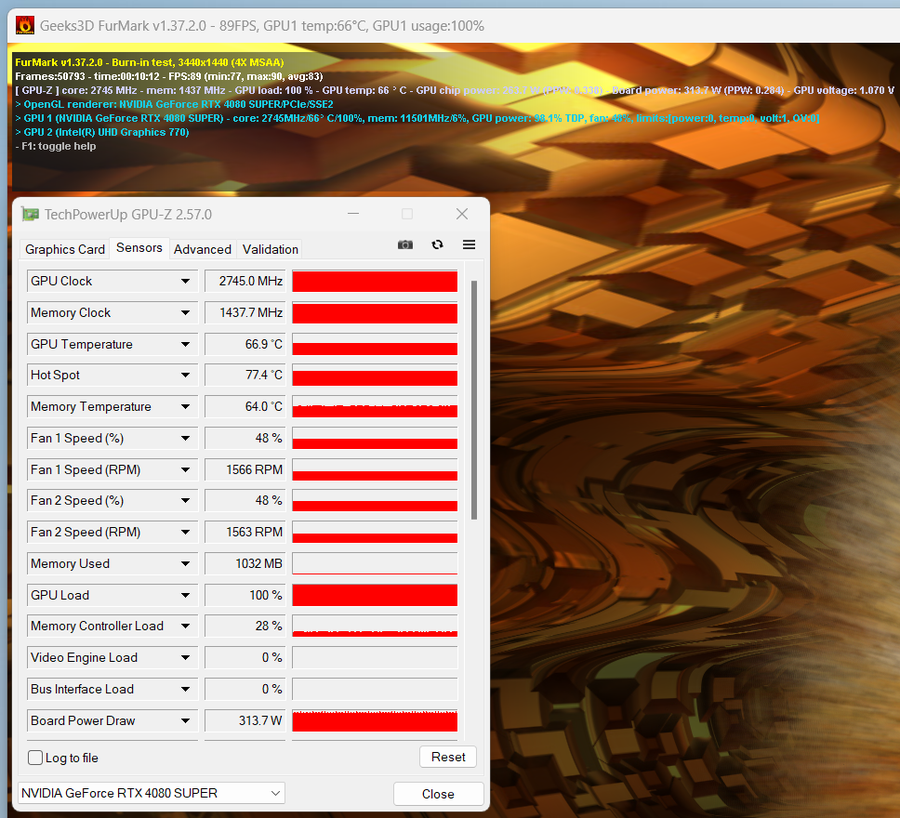Click the Close button in GPU-Z
The height and width of the screenshot is (818, 900).
(x=438, y=794)
